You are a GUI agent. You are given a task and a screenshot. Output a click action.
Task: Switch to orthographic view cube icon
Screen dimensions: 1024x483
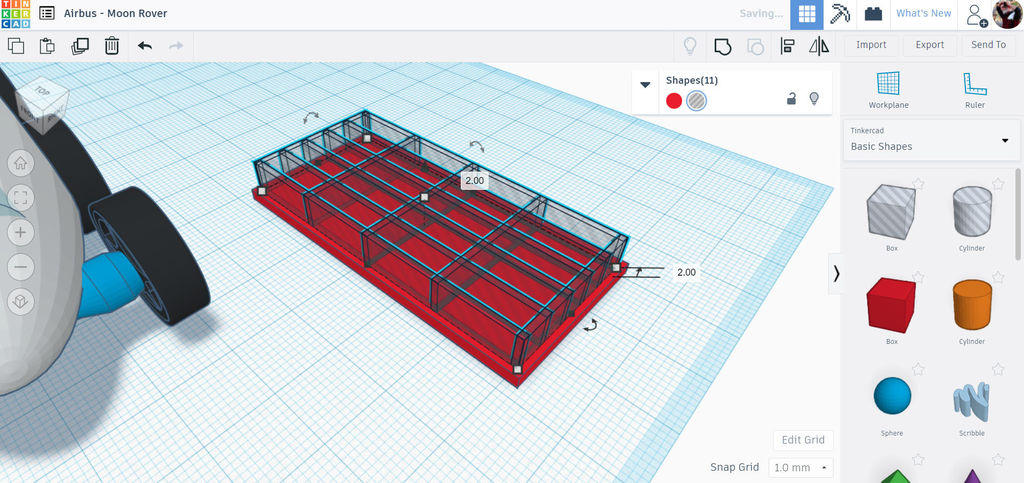pos(20,302)
